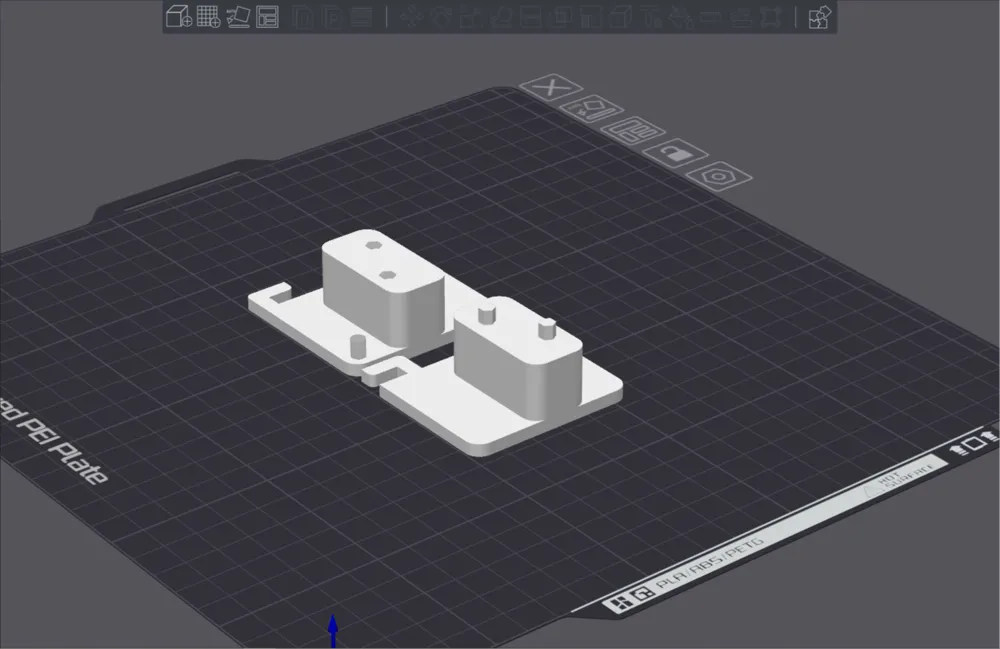
Task: Click the PLA/ABS/PETG plate label
Action: [710, 562]
